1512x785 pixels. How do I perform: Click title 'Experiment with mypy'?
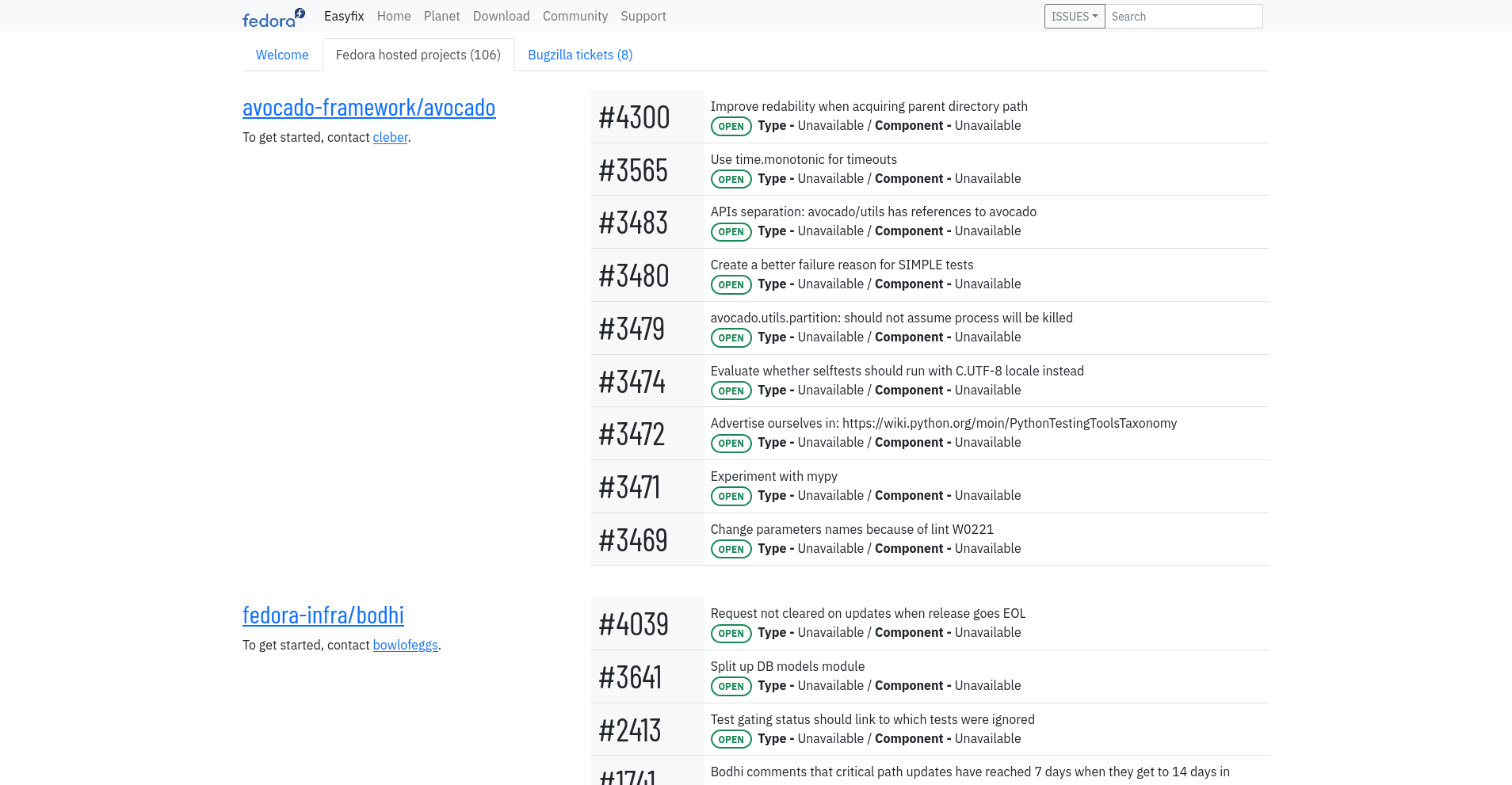tap(774, 476)
